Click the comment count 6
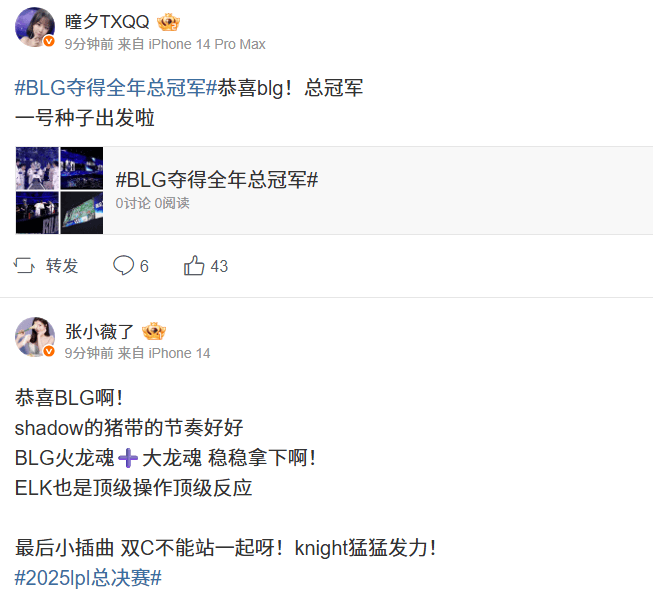 [144, 266]
